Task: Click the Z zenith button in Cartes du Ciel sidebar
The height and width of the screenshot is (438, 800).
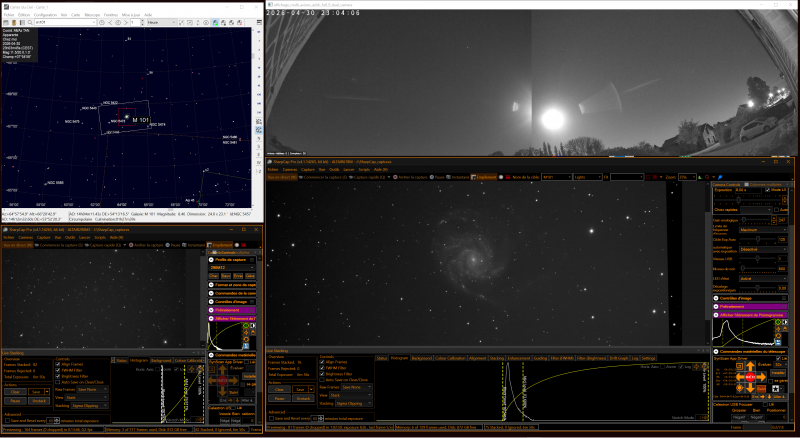Action: (x=259, y=172)
